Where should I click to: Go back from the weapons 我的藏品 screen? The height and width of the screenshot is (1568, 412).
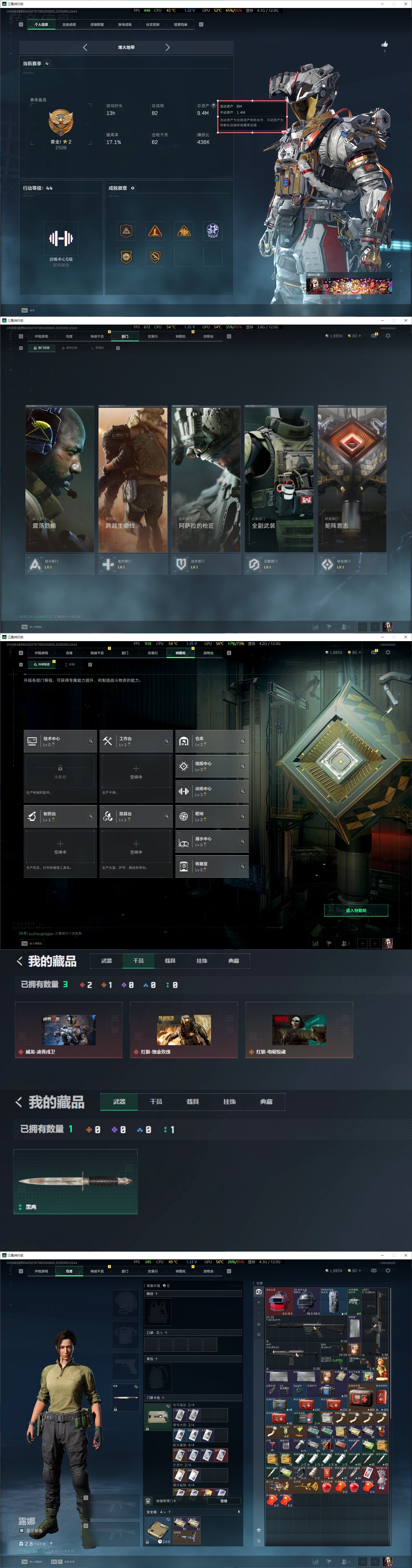[x=19, y=1102]
